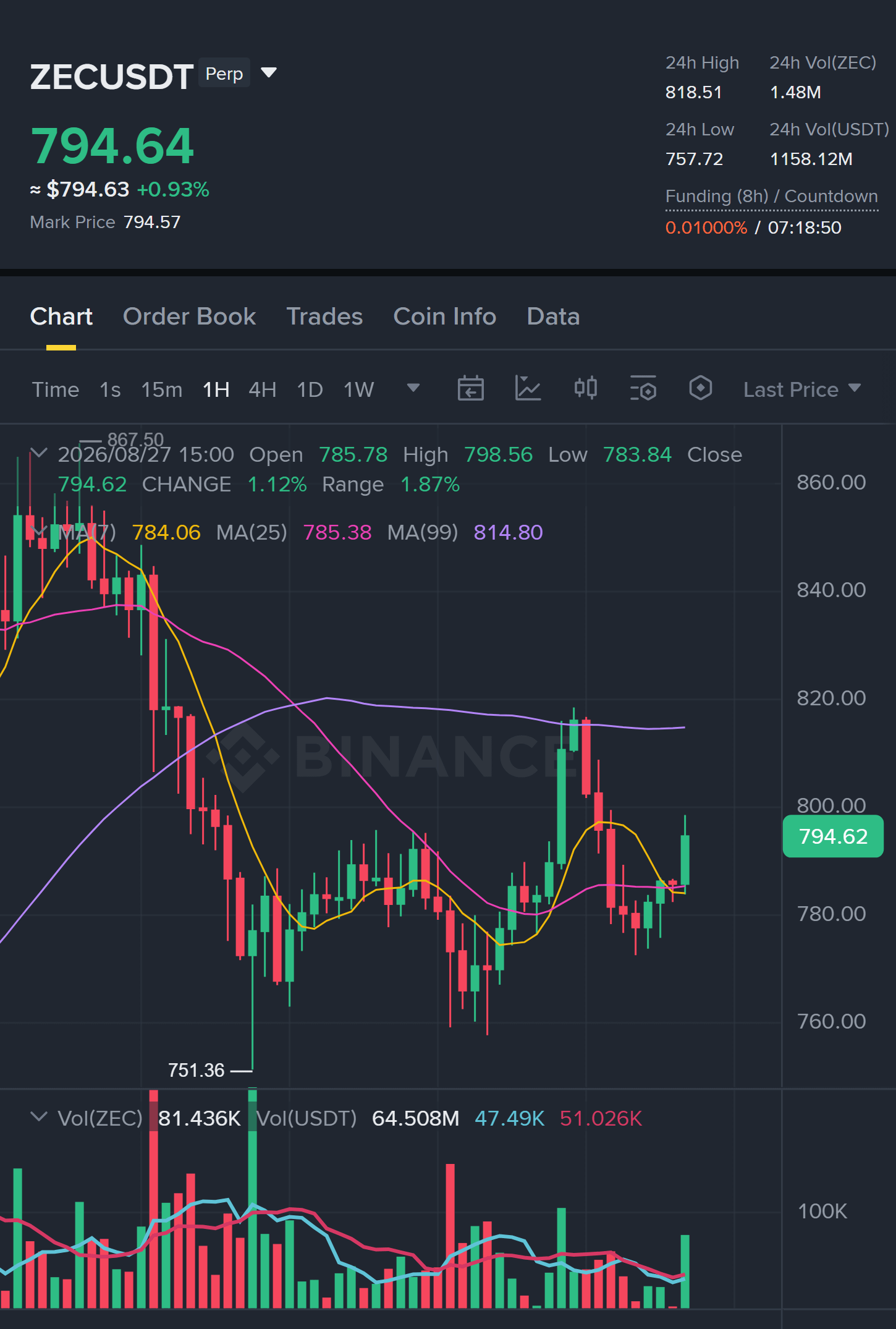
Task: Select the 1s time interval
Action: click(110, 389)
